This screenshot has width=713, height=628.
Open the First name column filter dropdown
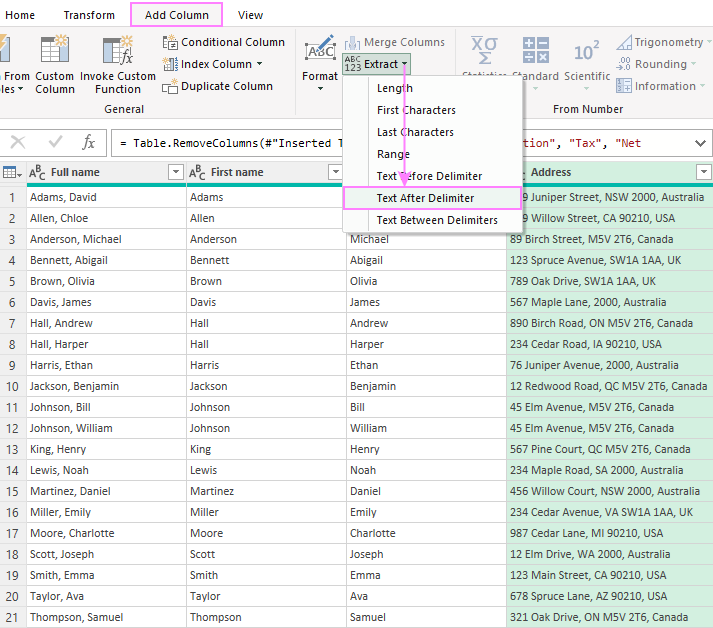(336, 172)
